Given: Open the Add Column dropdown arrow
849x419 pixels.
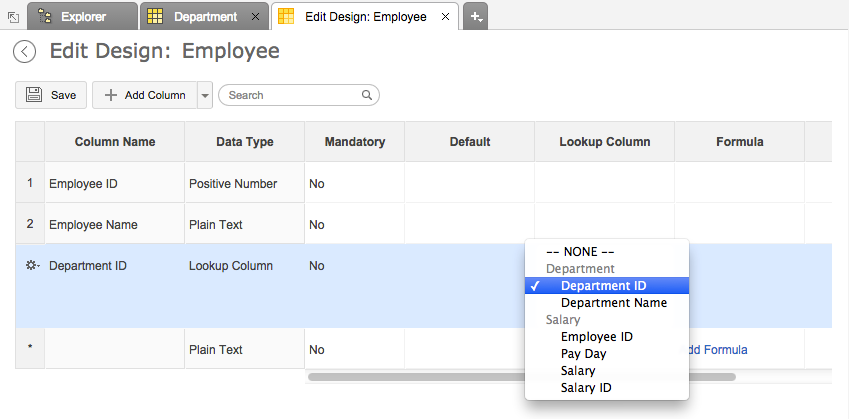Looking at the screenshot, I should point(205,95).
